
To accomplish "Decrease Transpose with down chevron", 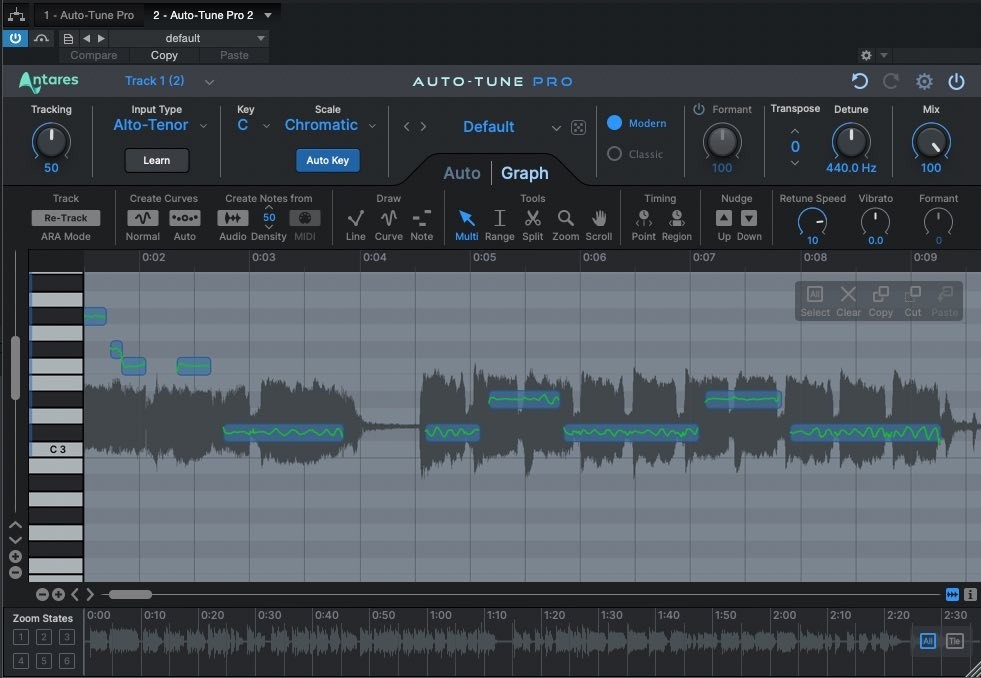I will click(795, 163).
